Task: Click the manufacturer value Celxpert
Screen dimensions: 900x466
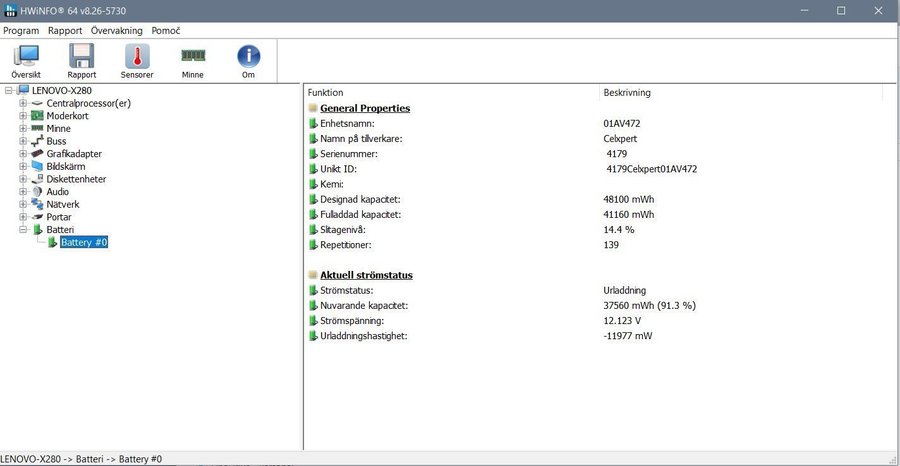Action: [620, 138]
